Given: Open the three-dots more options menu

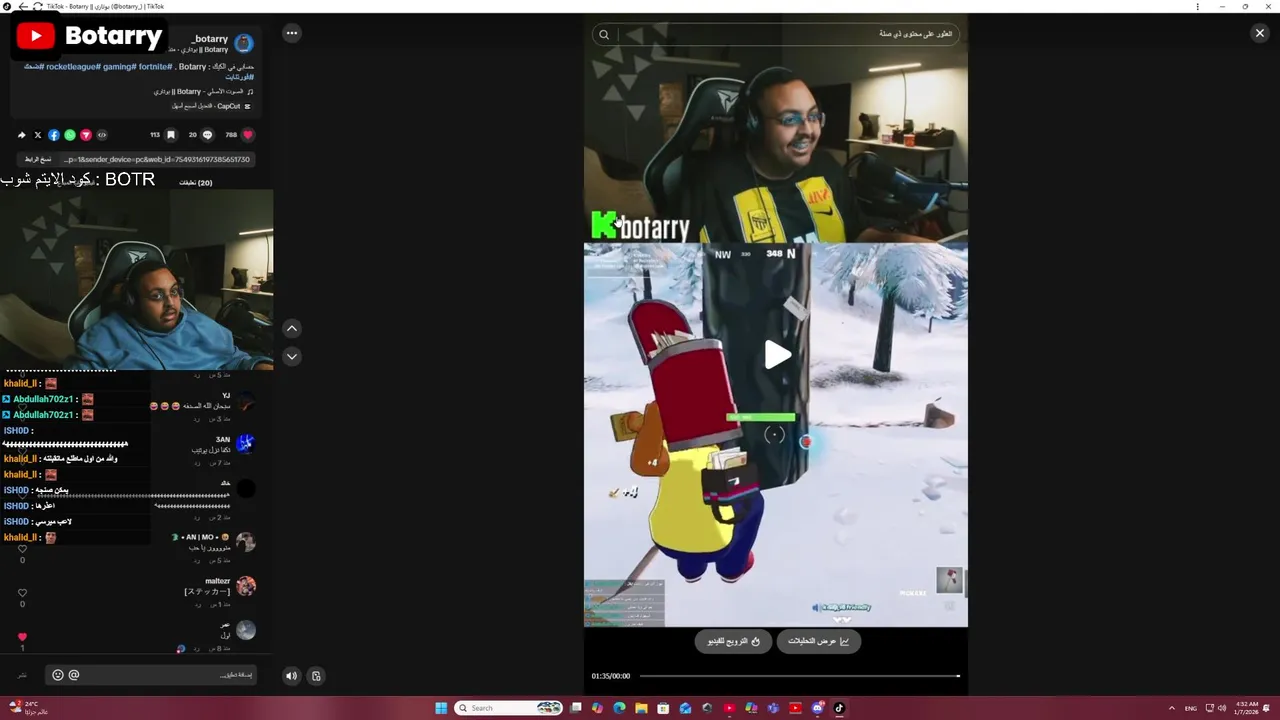Looking at the screenshot, I should 291,33.
